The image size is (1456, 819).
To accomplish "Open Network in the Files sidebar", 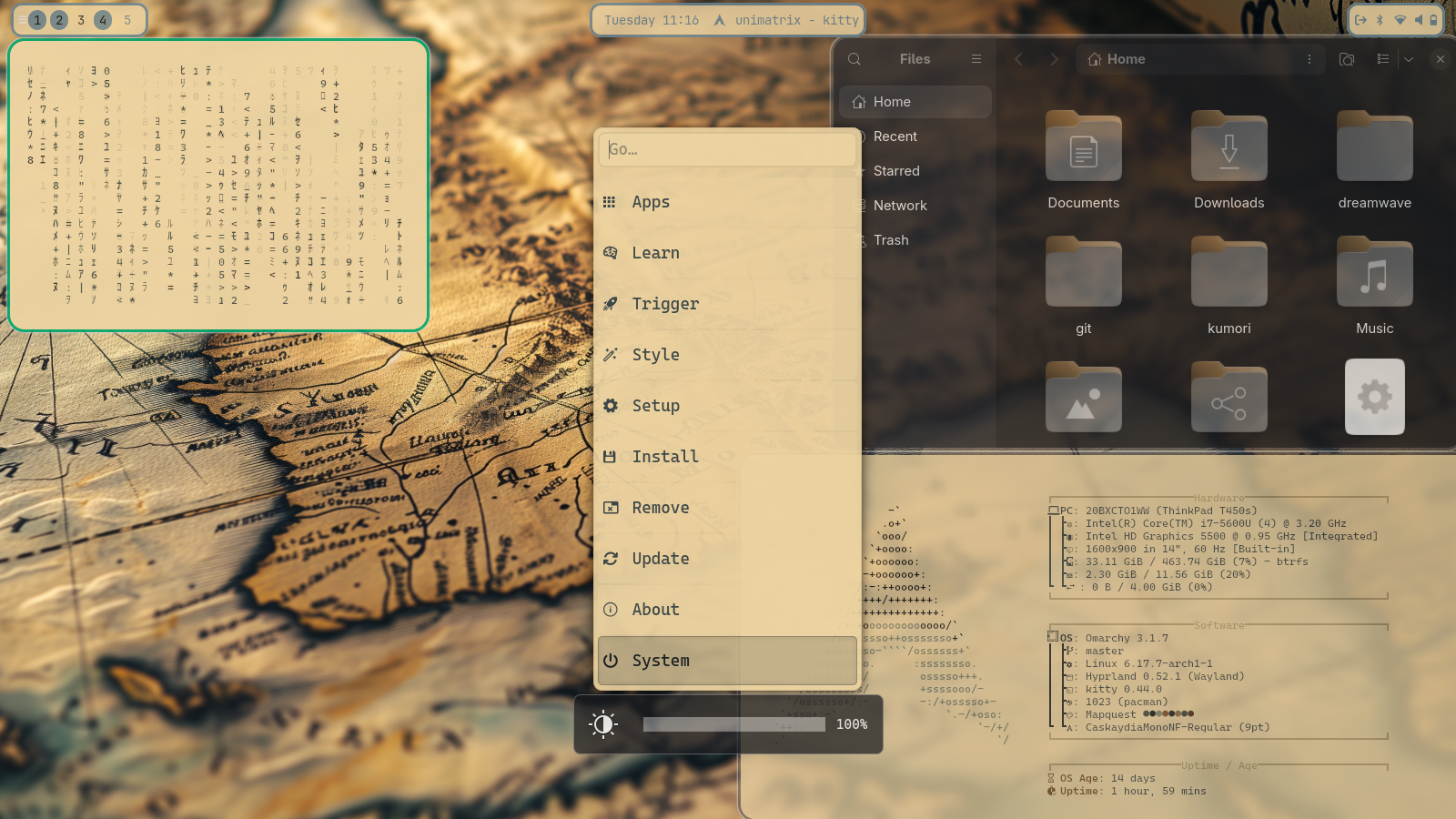I will (x=899, y=206).
